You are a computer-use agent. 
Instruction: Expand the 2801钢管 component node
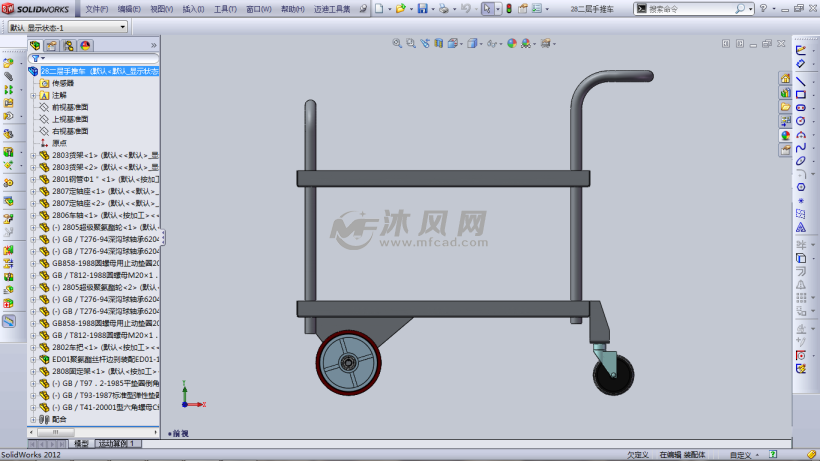click(x=33, y=180)
